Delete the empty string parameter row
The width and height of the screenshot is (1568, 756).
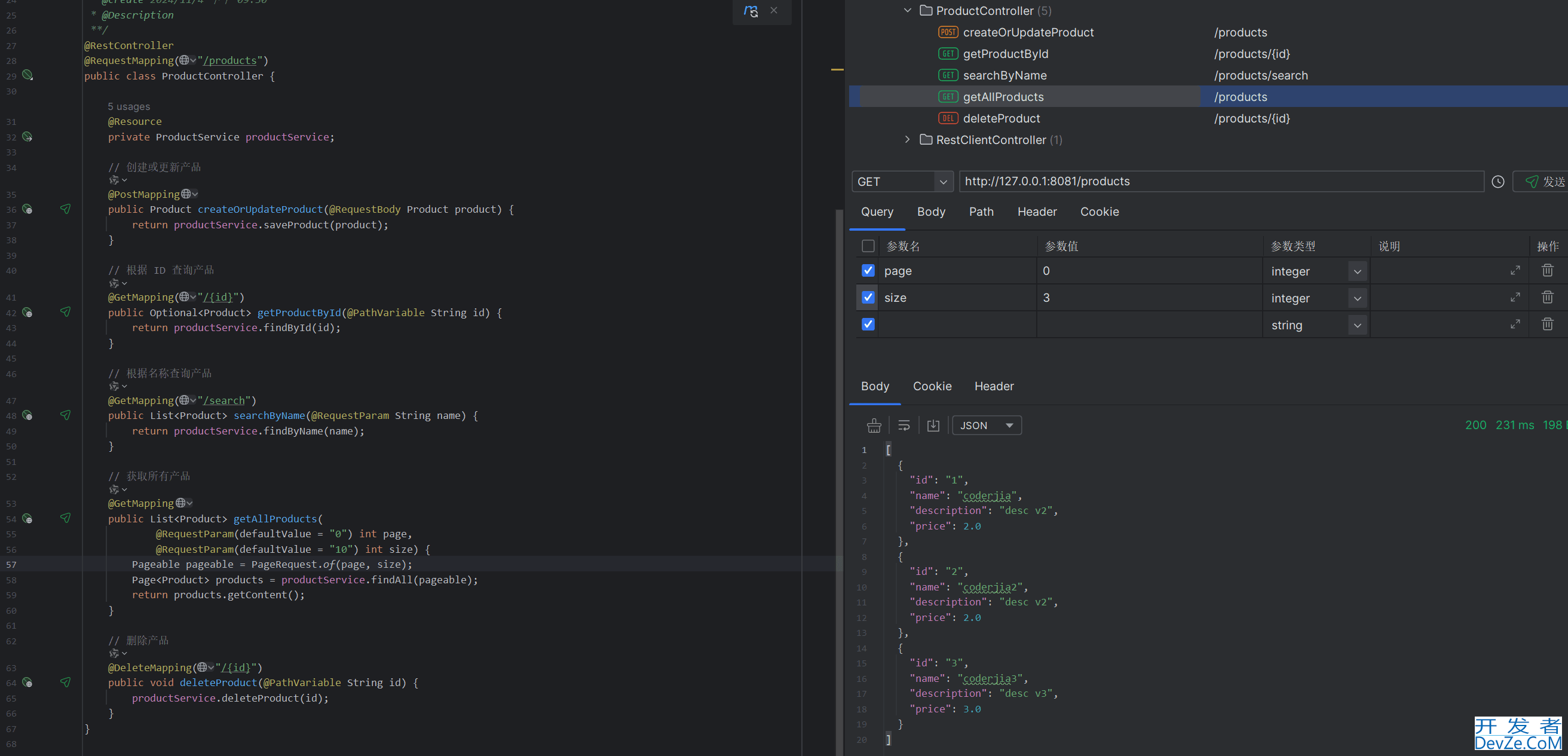[x=1547, y=324]
